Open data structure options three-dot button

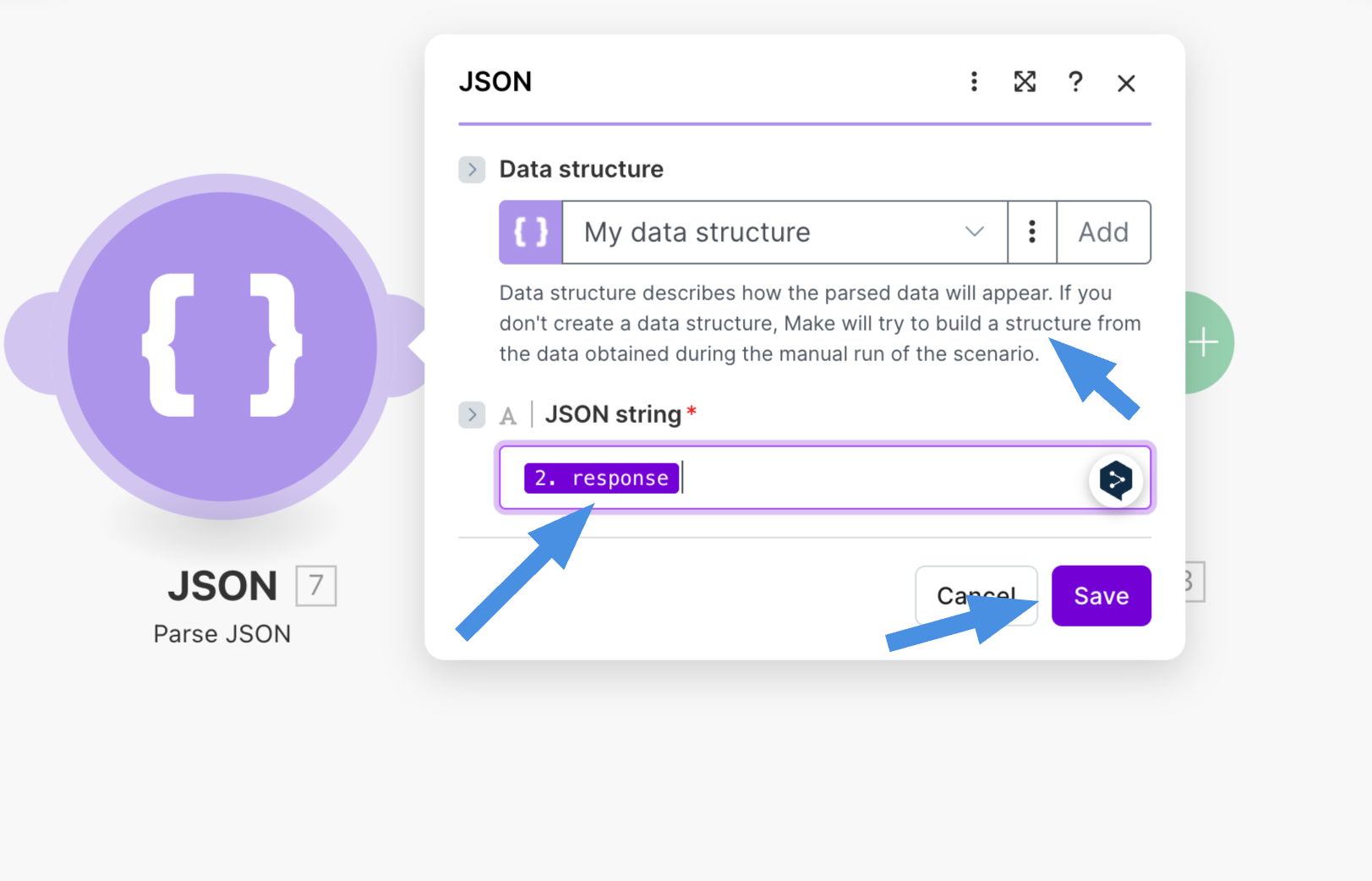coord(1031,233)
